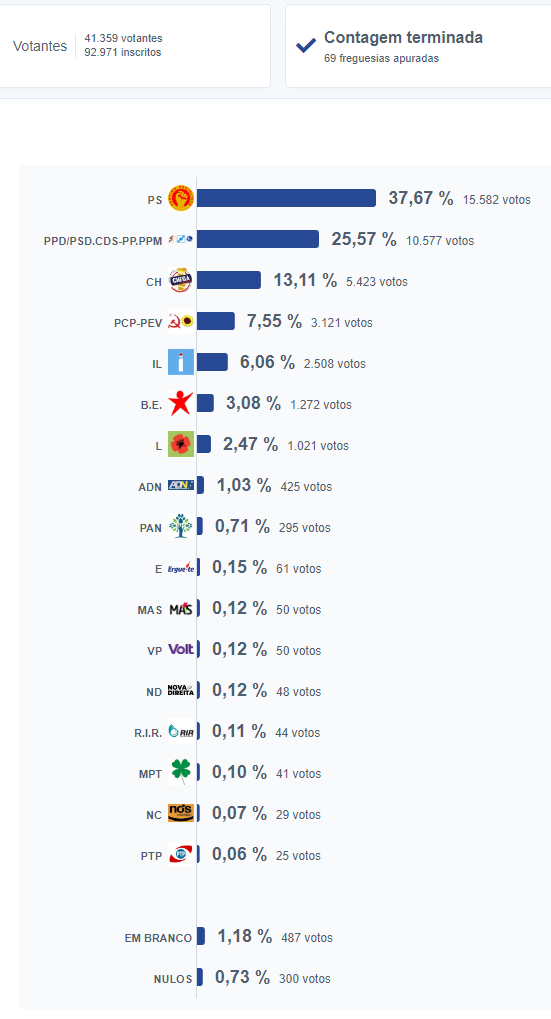Click the Contagem terminada status card
Viewport: 551px width, 1019px height.
pyautogui.click(x=418, y=46)
